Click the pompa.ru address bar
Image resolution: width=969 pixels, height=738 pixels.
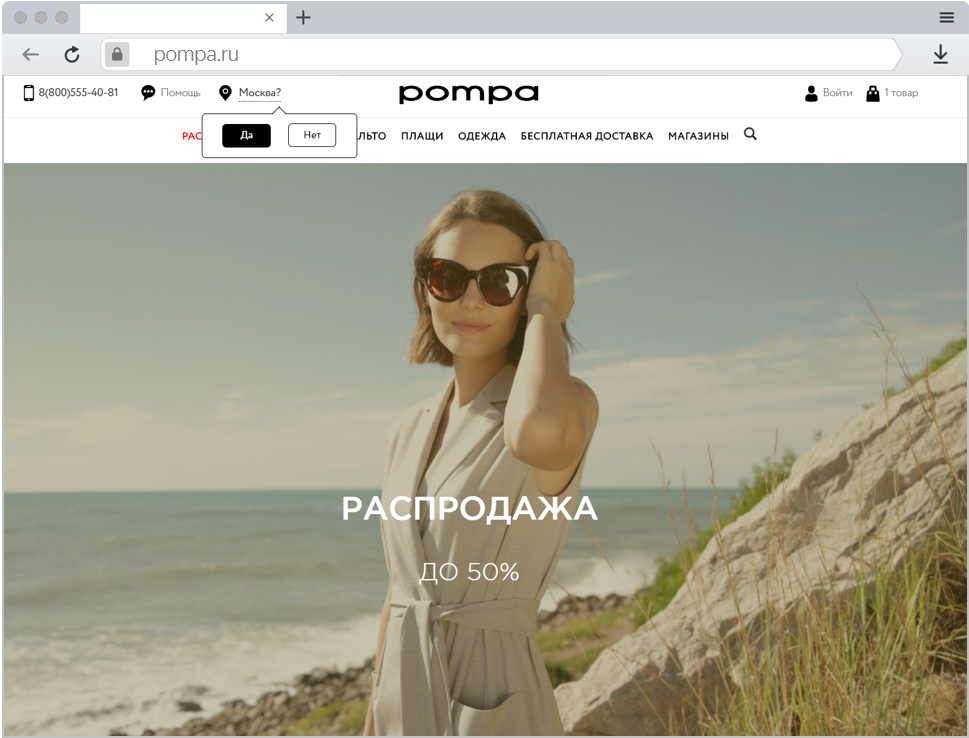point(501,54)
